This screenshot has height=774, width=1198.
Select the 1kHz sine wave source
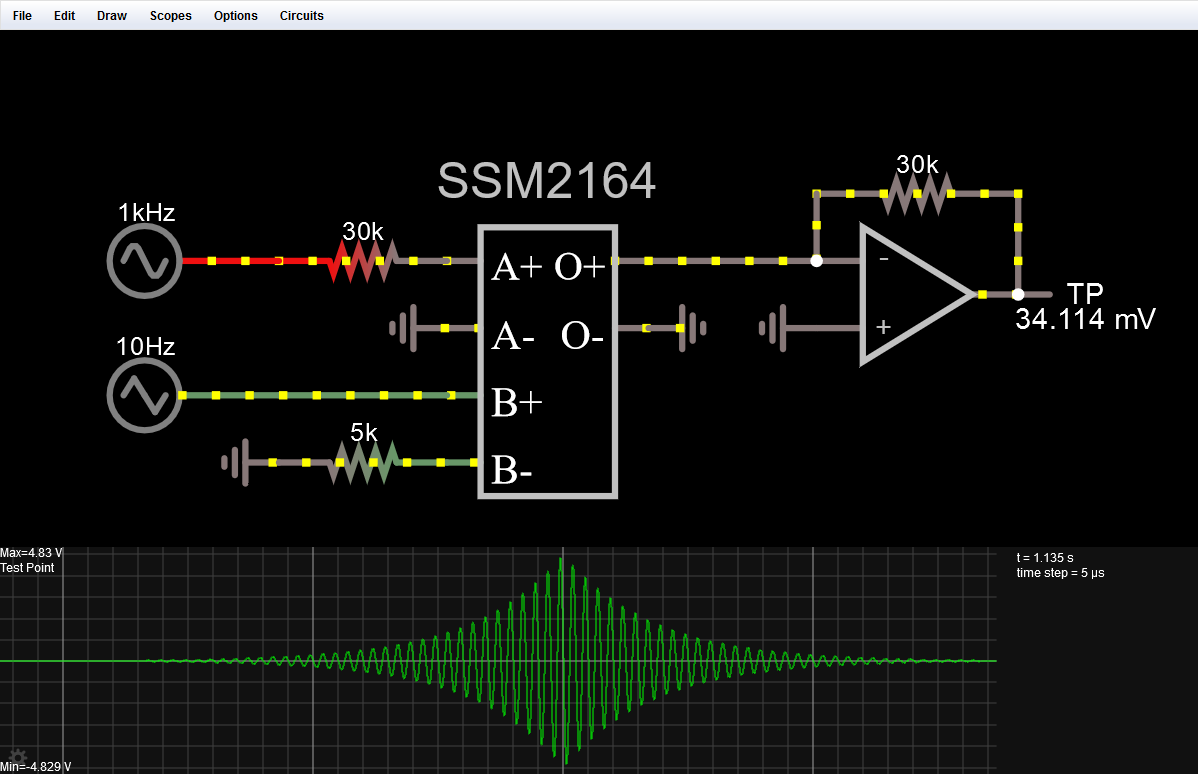coord(143,260)
